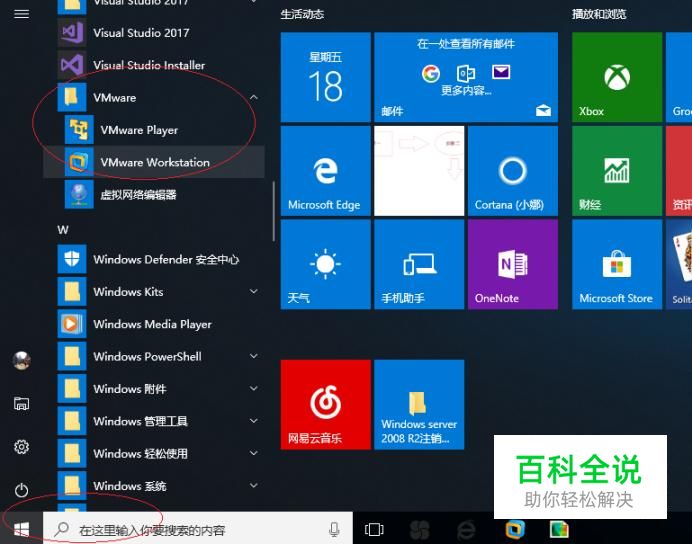Open the calendar tile showing 18

click(x=326, y=77)
